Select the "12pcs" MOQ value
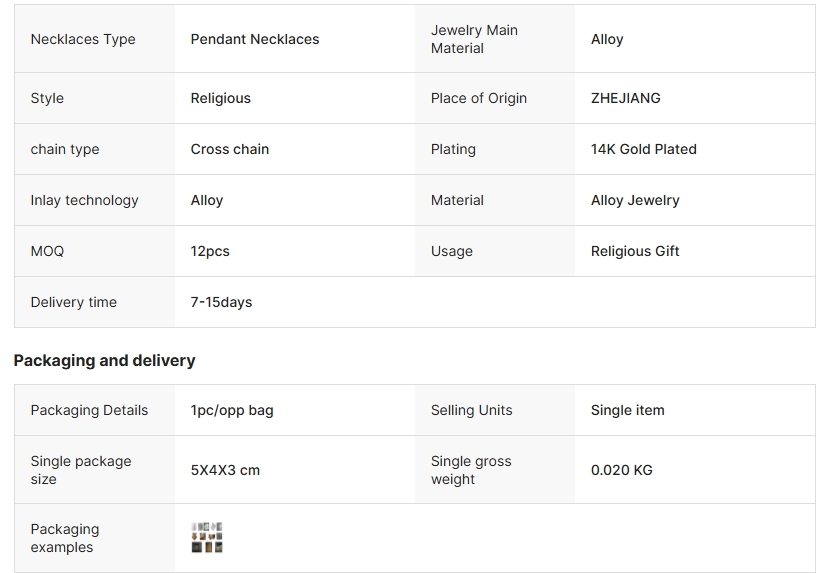This screenshot has width=840, height=573. point(210,251)
